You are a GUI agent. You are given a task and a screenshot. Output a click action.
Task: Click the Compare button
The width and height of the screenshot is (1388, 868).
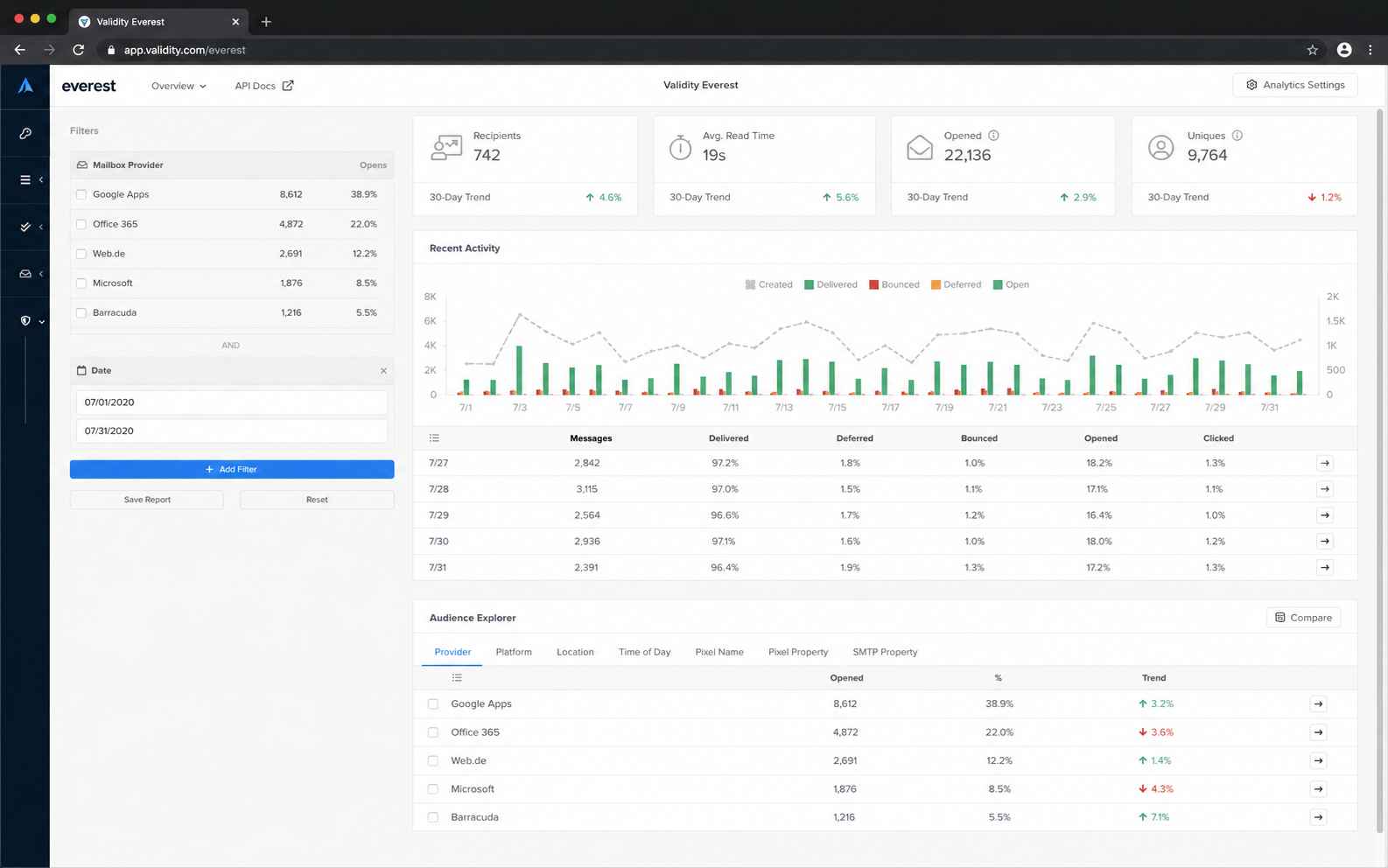(1303, 618)
